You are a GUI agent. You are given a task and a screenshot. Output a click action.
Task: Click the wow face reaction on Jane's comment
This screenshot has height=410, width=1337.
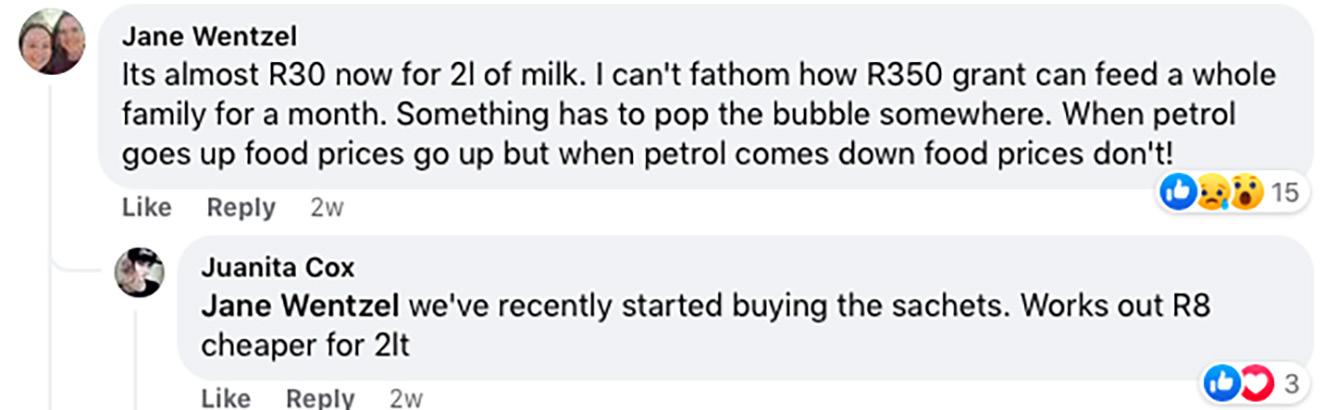point(1245,191)
